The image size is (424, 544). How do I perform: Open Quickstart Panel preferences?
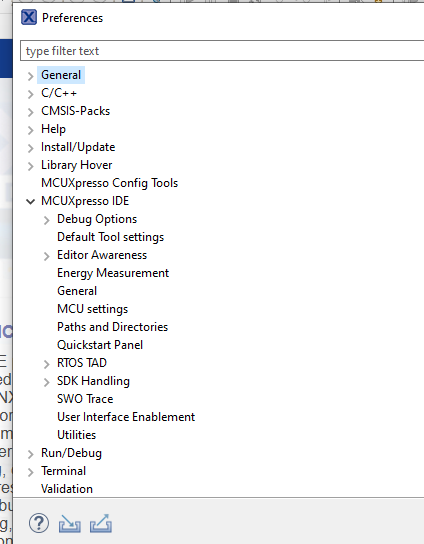pos(100,345)
